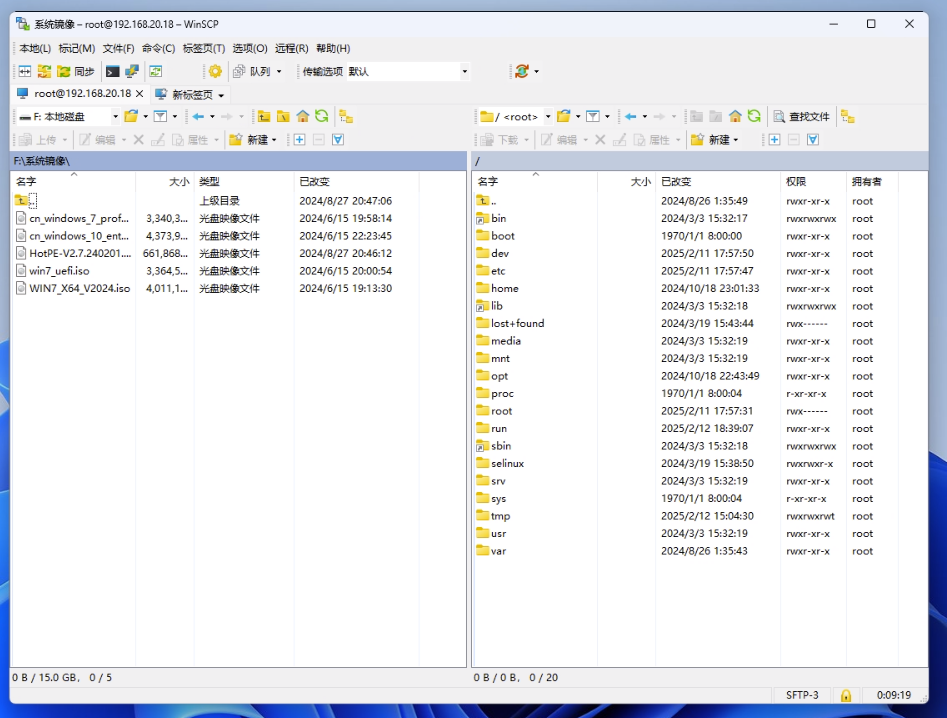Open the terminal console icon
This screenshot has width=947, height=718.
tap(113, 71)
